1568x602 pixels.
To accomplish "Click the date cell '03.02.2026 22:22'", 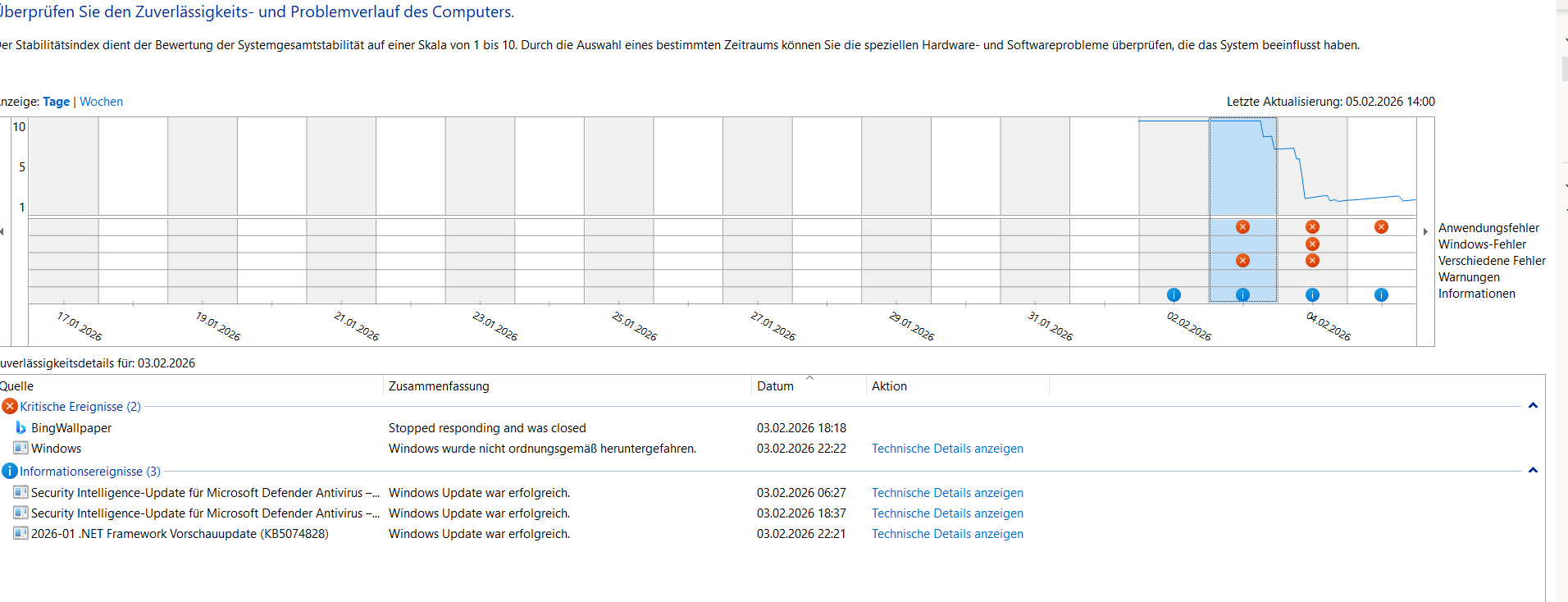I will point(801,449).
